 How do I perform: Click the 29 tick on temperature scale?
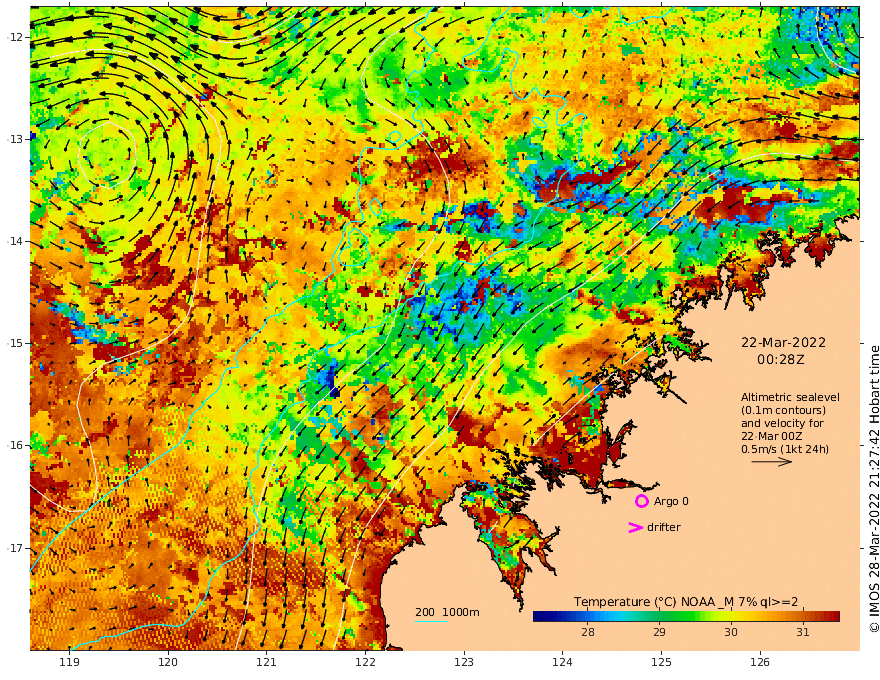[x=659, y=632]
